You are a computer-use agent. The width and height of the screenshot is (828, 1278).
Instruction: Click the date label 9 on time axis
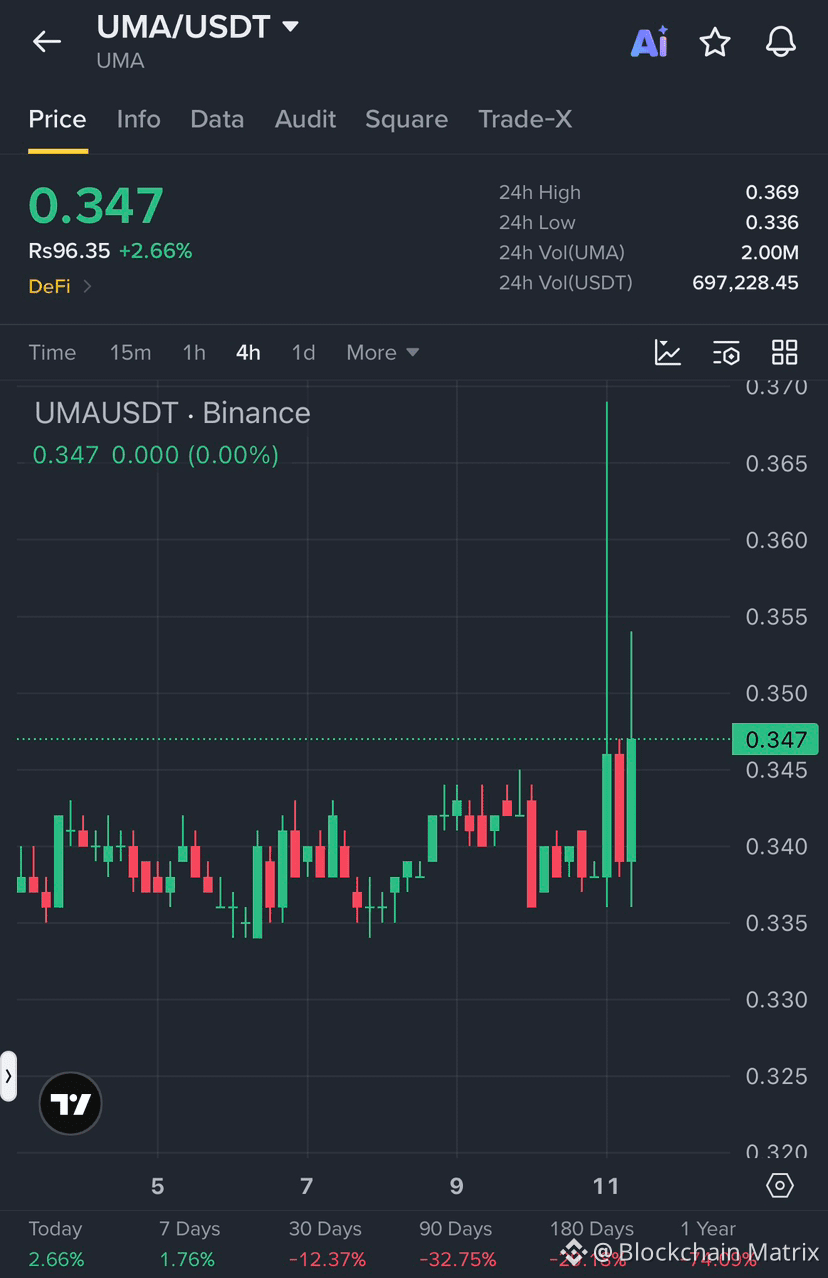tap(457, 1186)
